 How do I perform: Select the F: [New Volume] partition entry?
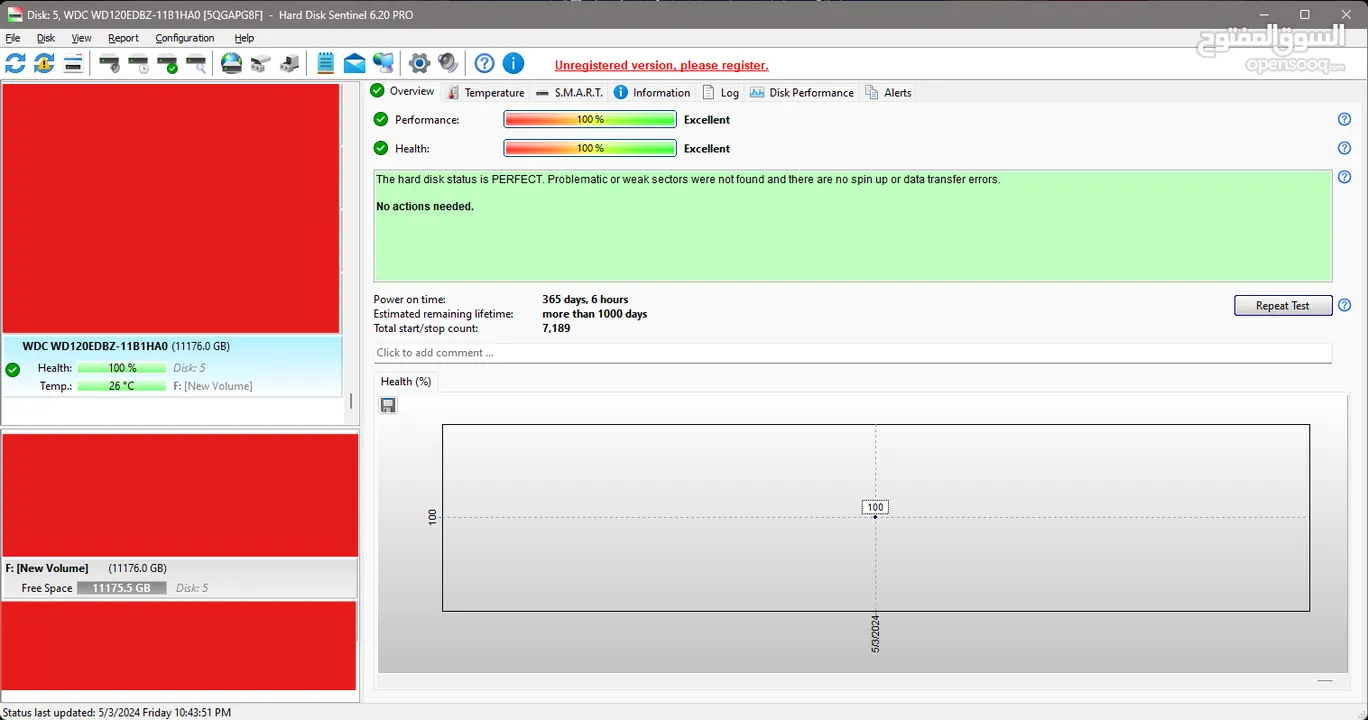click(179, 577)
